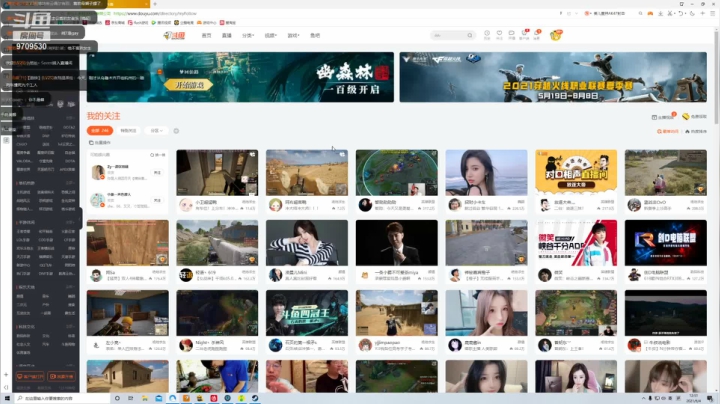Screen dimensions: 720x404
Task: Click the Douyu logo in the header
Action: [174, 35]
